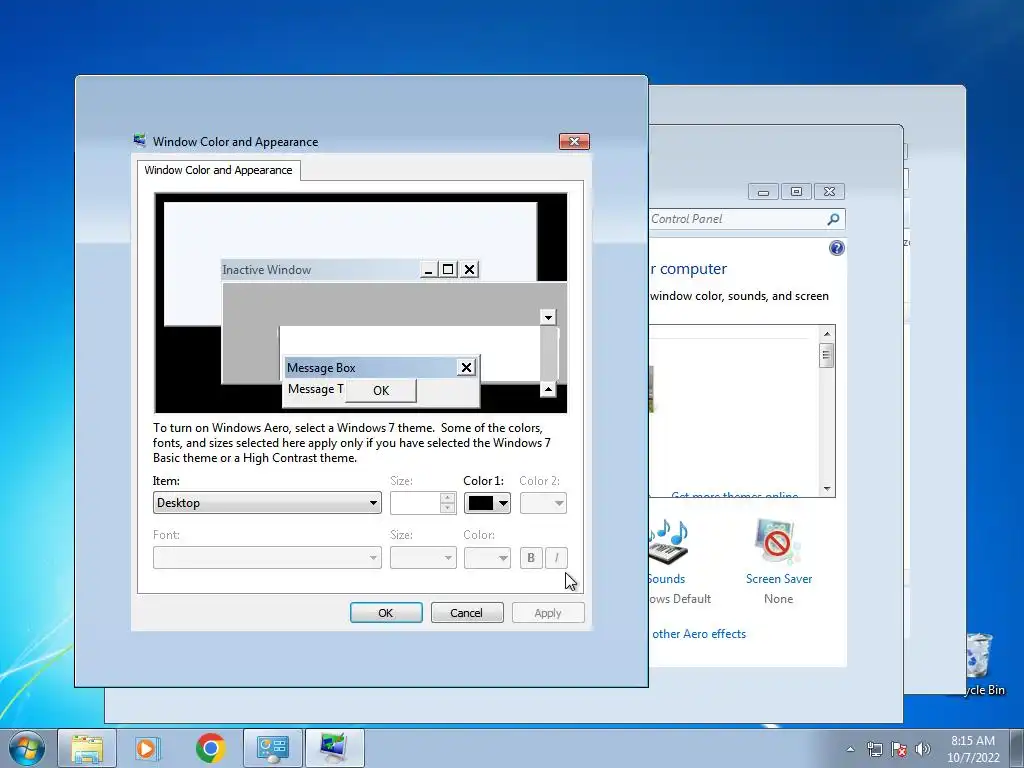Click the preview Inactive Window minimize icon
The width and height of the screenshot is (1024, 768).
(x=428, y=269)
